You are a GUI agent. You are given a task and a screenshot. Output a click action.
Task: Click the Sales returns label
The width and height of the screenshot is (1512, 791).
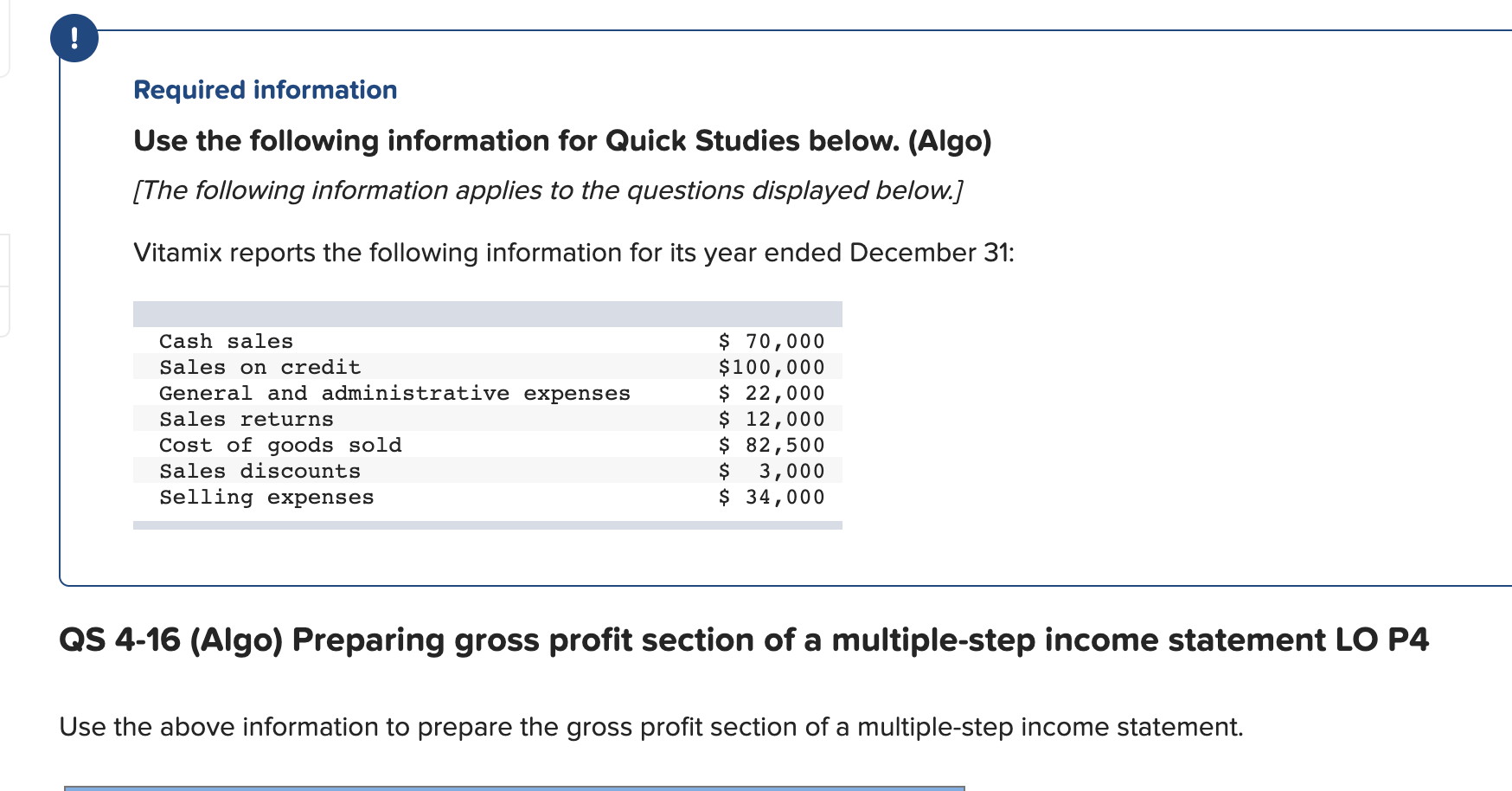pos(247,419)
